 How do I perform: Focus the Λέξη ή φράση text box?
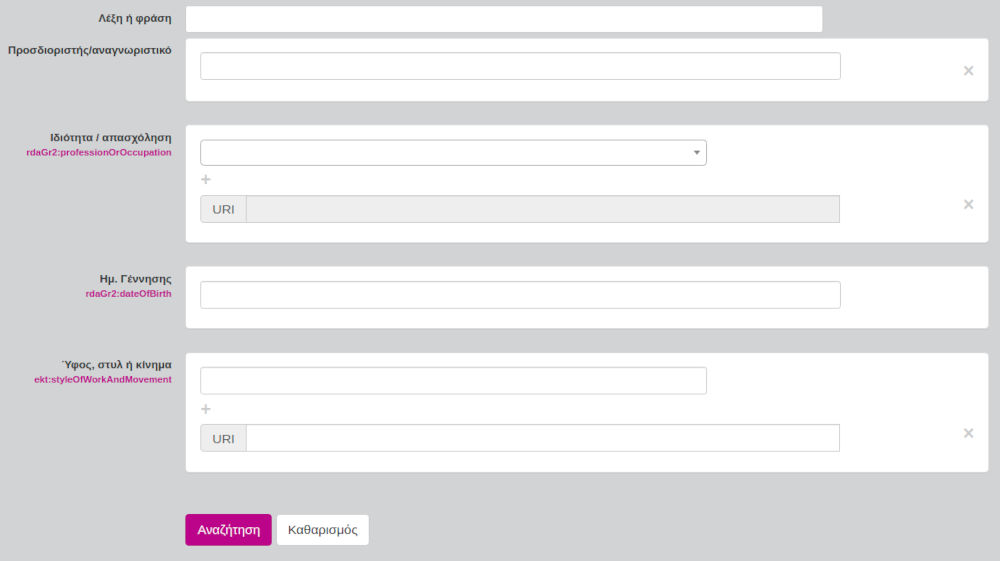[503, 19]
